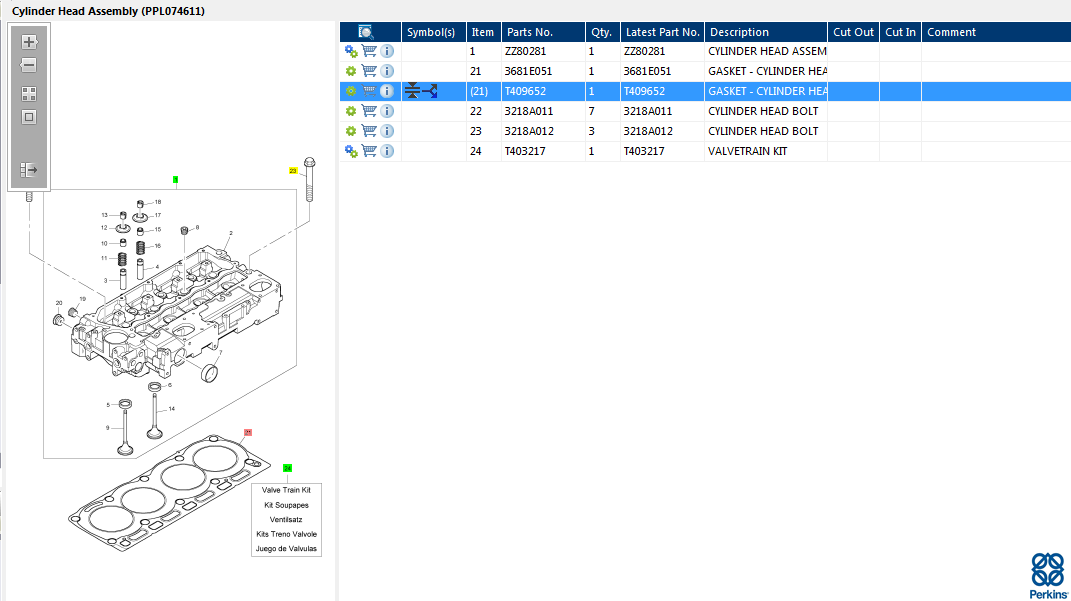
Task: Click the four-squares grid view button
Action: click(x=29, y=94)
